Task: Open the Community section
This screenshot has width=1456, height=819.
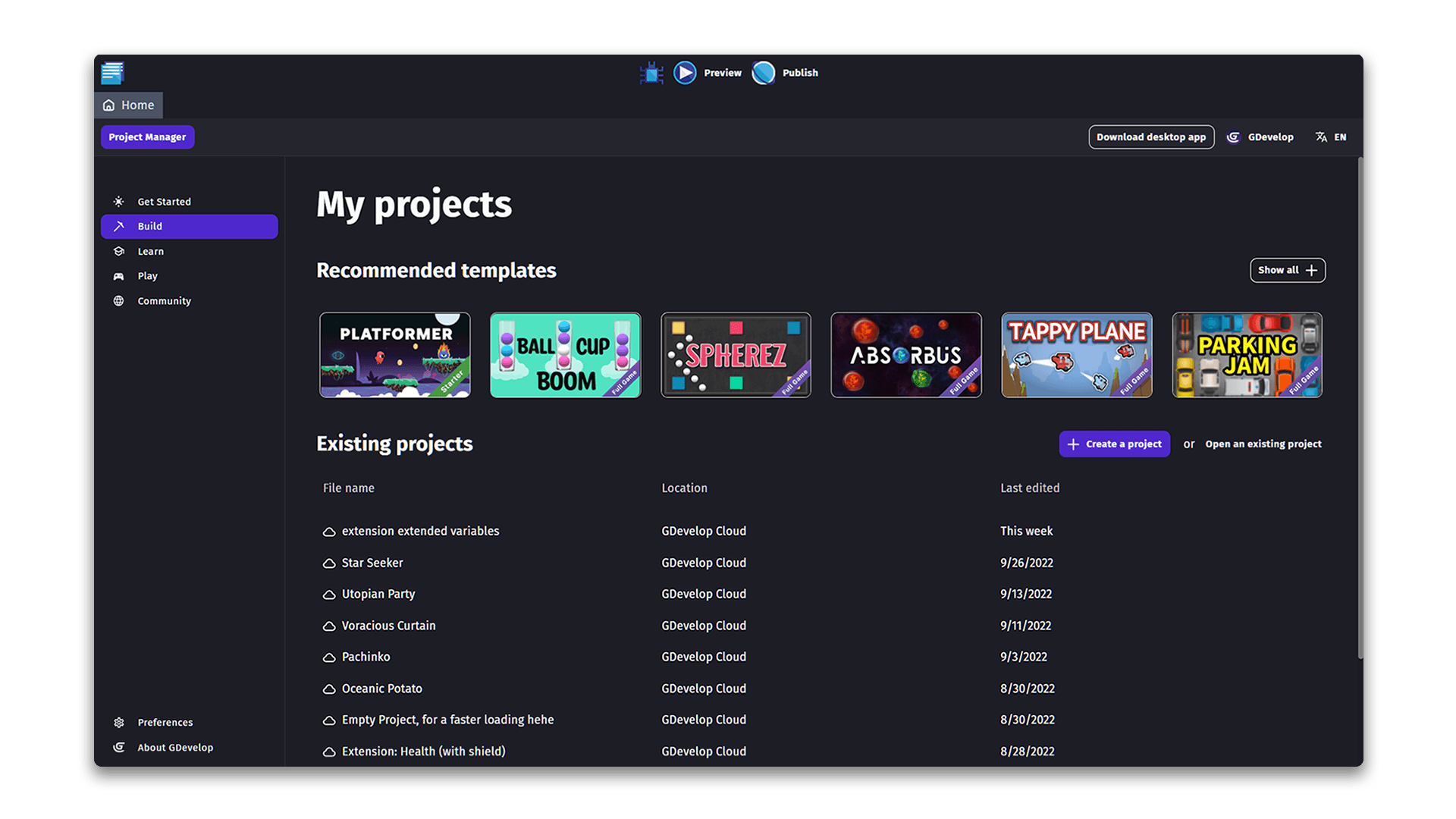Action: click(x=164, y=300)
